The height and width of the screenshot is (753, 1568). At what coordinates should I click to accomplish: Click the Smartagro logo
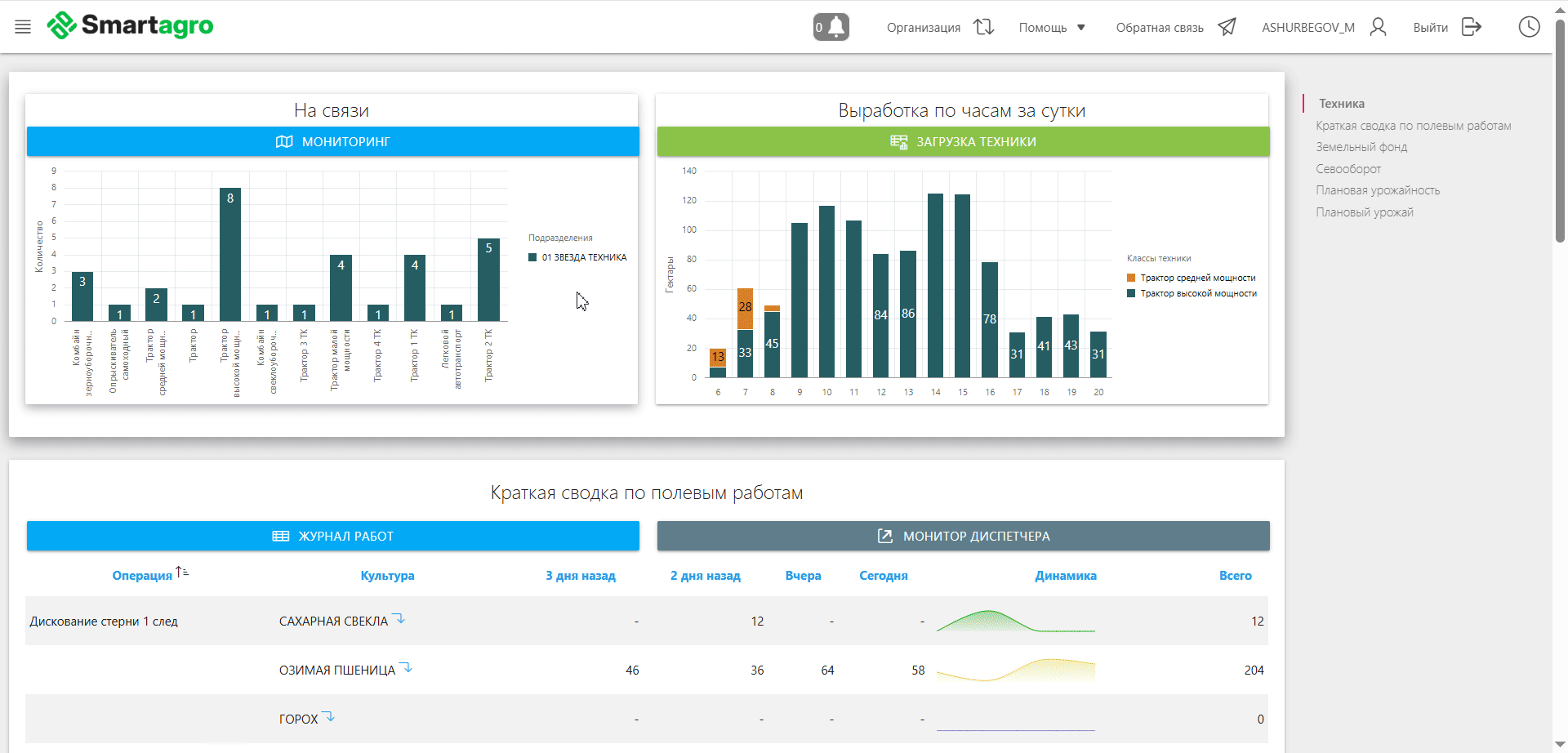tap(131, 26)
